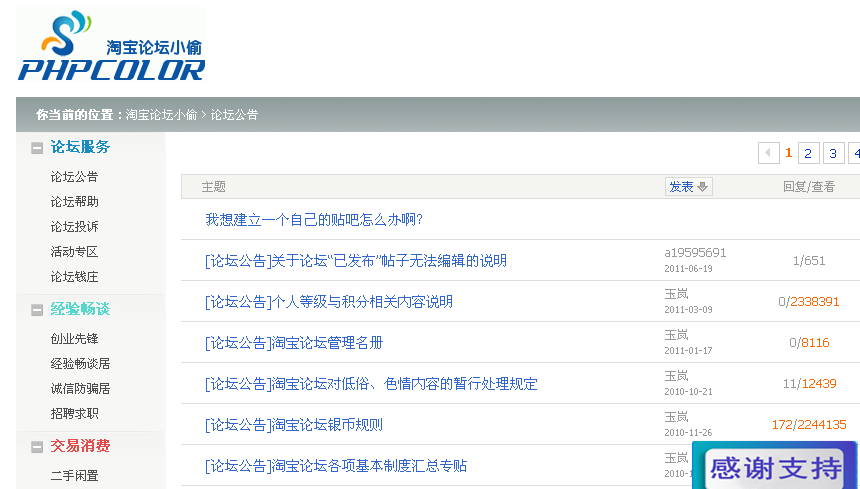
Task: Open 论坛投诉 in the sidebar
Action: pos(74,226)
